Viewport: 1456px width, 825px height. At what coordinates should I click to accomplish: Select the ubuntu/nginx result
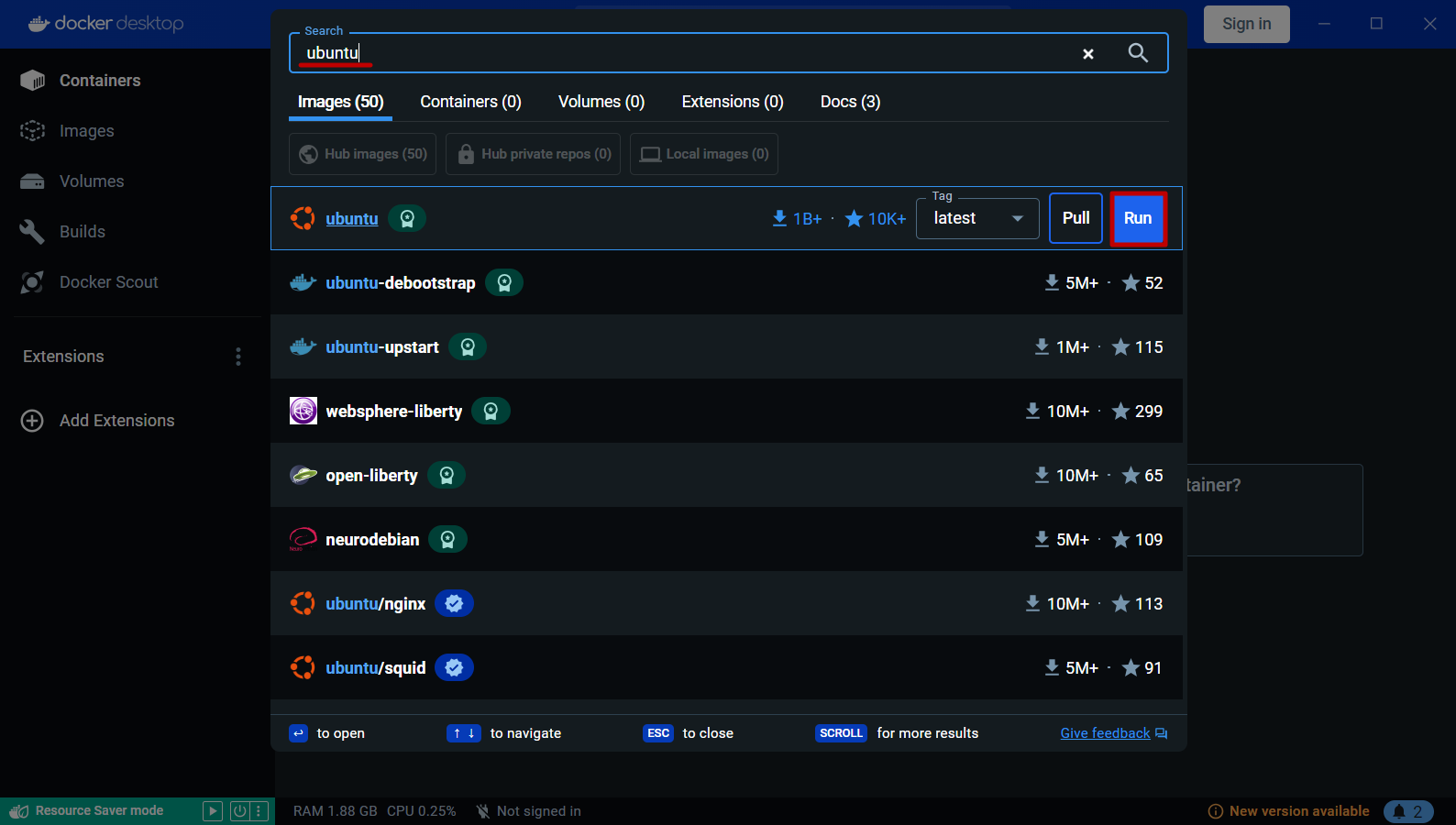point(726,603)
